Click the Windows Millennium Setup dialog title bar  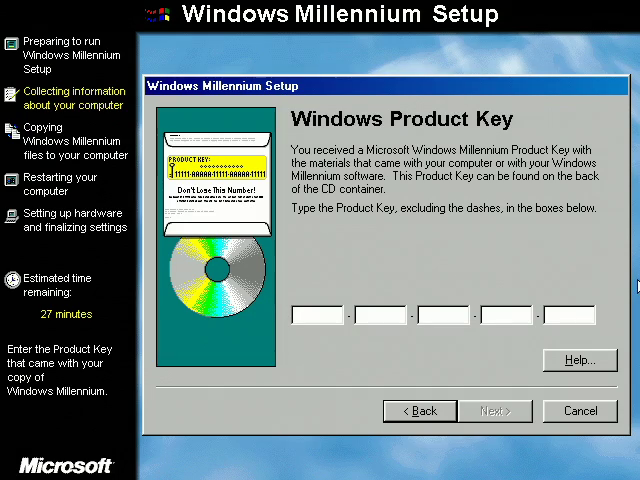pos(386,86)
